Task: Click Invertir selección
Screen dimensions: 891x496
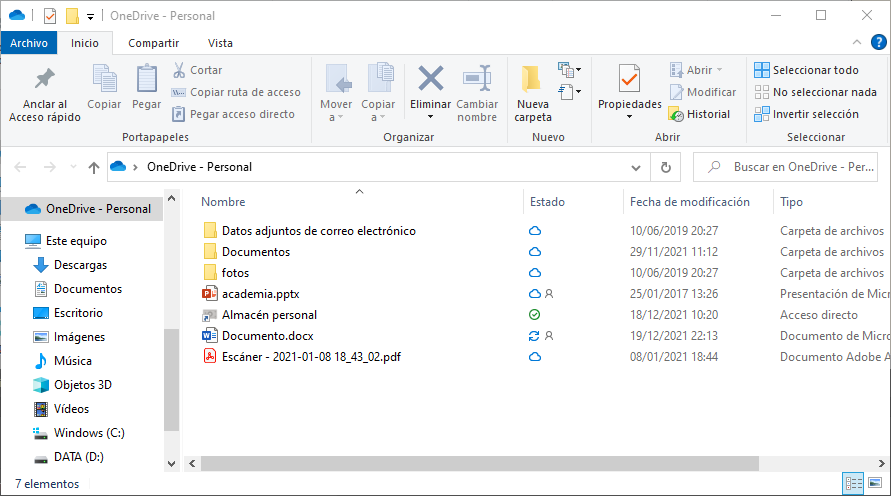Action: point(806,114)
